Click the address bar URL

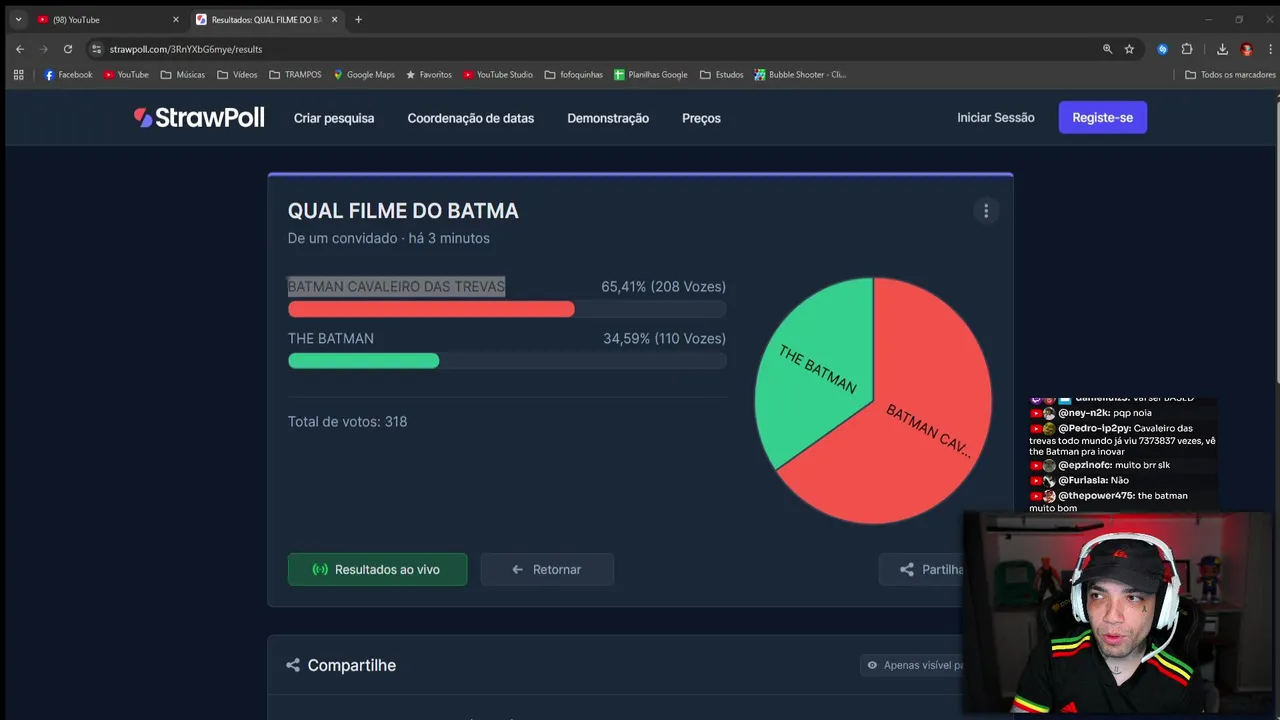pos(186,49)
